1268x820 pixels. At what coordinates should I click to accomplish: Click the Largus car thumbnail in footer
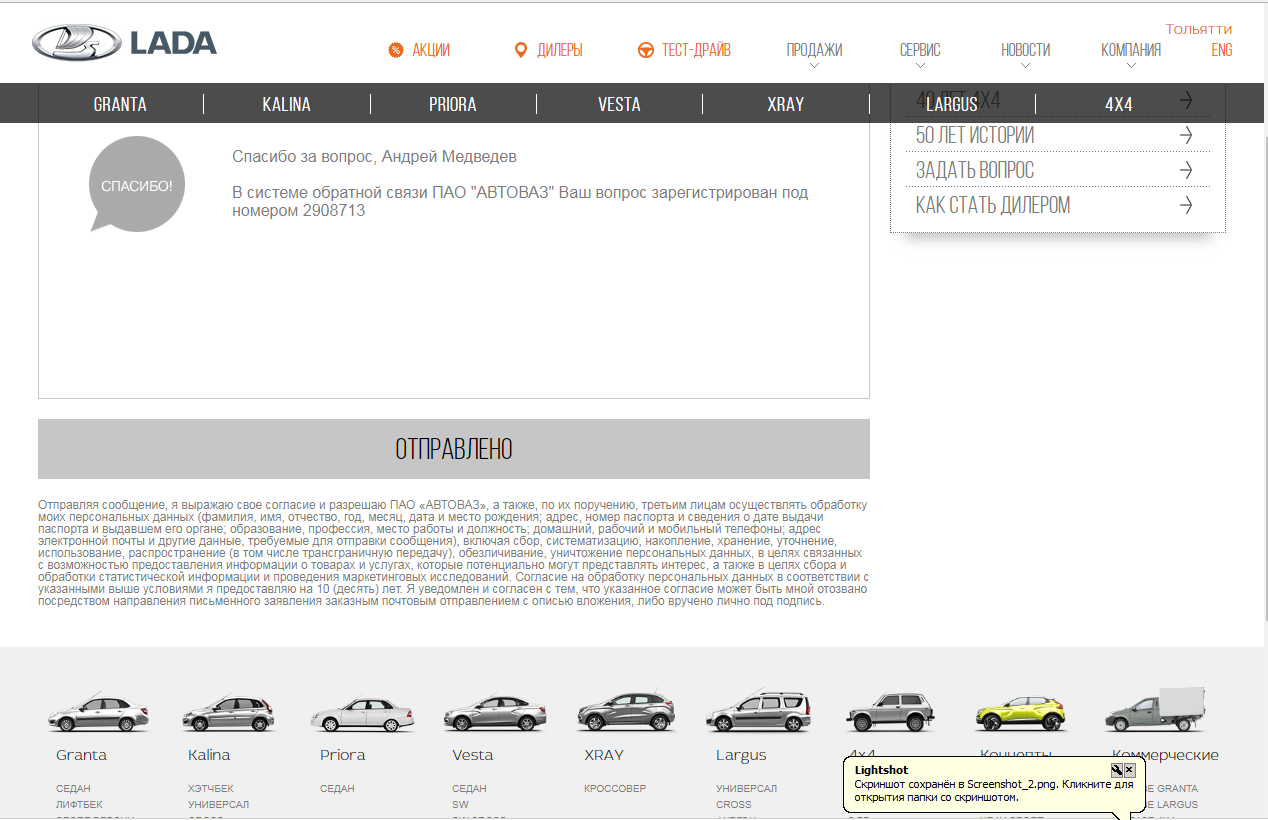pyautogui.click(x=758, y=712)
